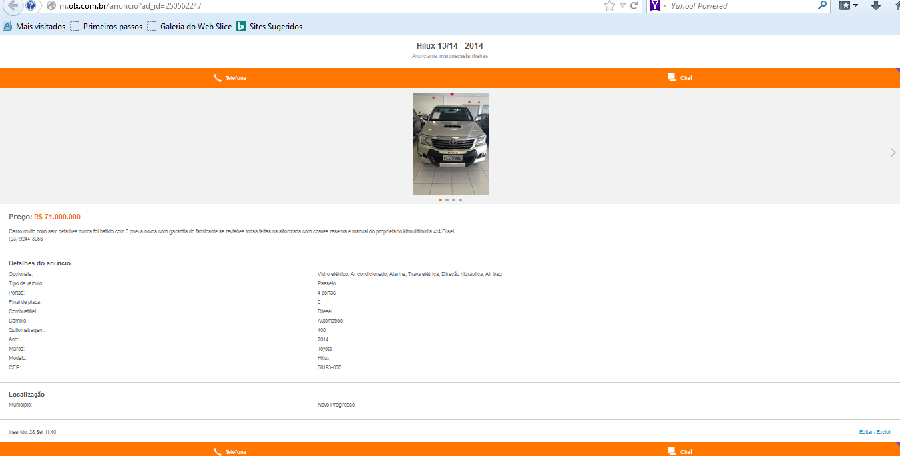Click the Novo Progresso municipality value
This screenshot has height=456, width=900.
pos(336,405)
